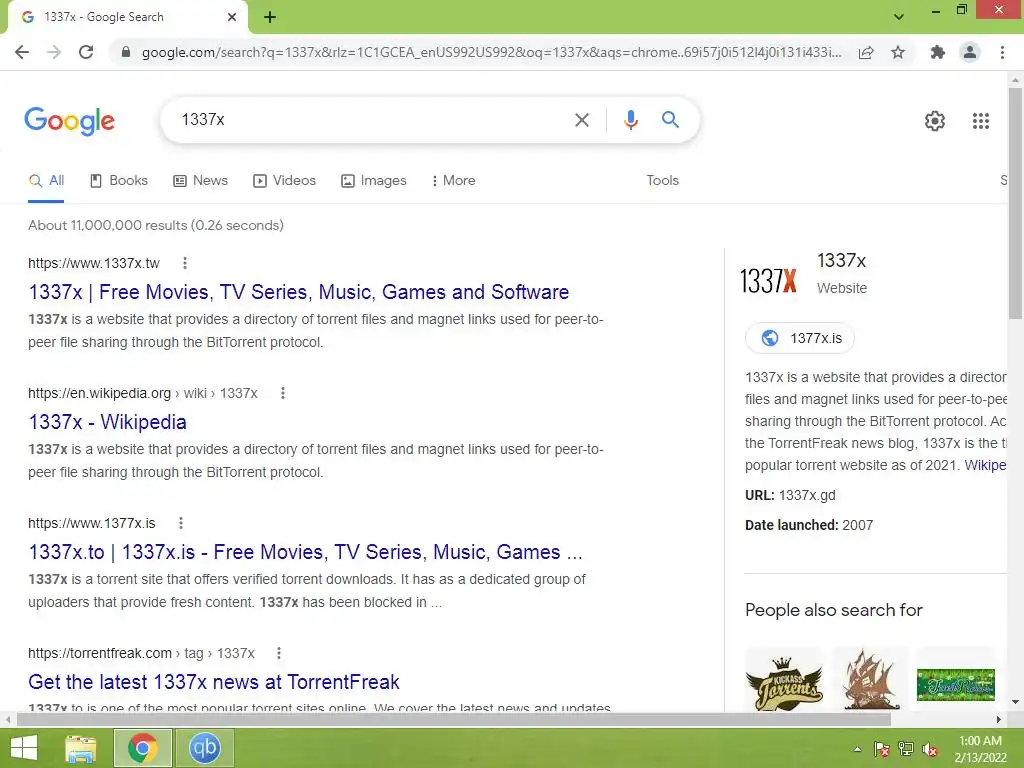The image size is (1024, 768).
Task: Open Chrome's three-dot menu
Action: point(1002,52)
